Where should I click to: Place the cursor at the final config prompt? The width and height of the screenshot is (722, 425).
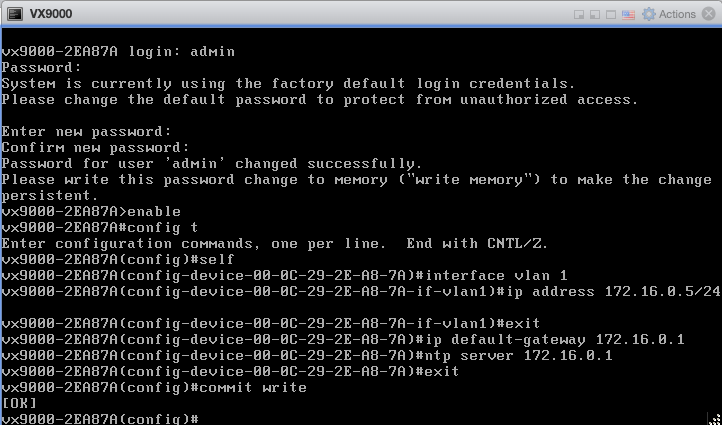point(204,419)
